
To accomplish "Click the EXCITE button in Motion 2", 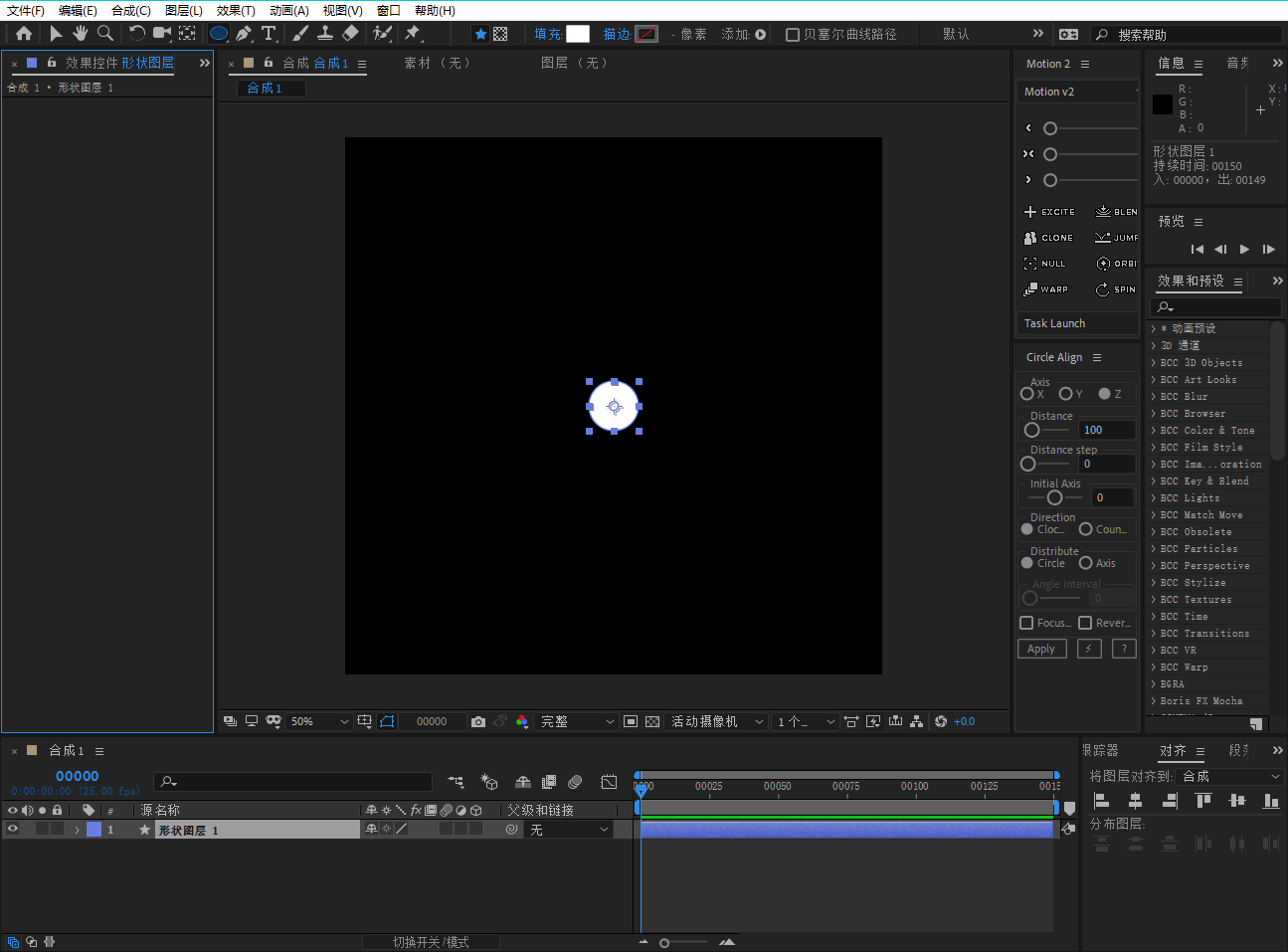I will pyautogui.click(x=1049, y=212).
